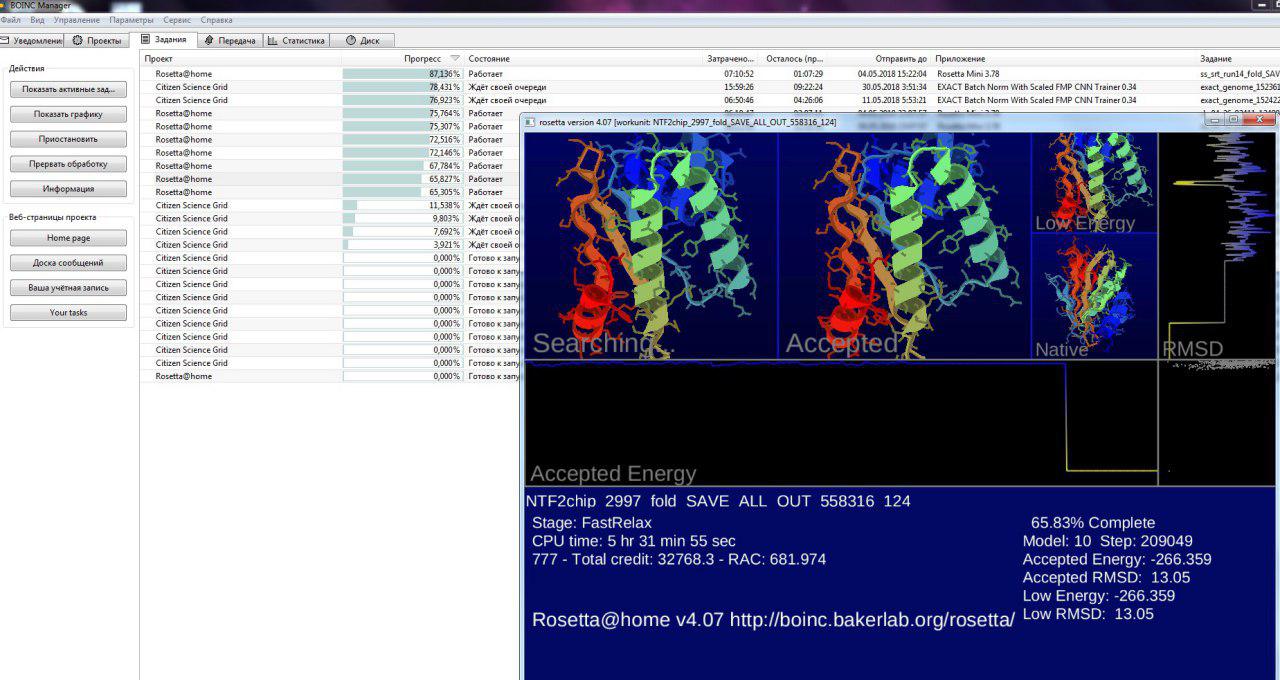Open the Статистика tab
Viewport: 1280px width, 680px height.
click(297, 41)
